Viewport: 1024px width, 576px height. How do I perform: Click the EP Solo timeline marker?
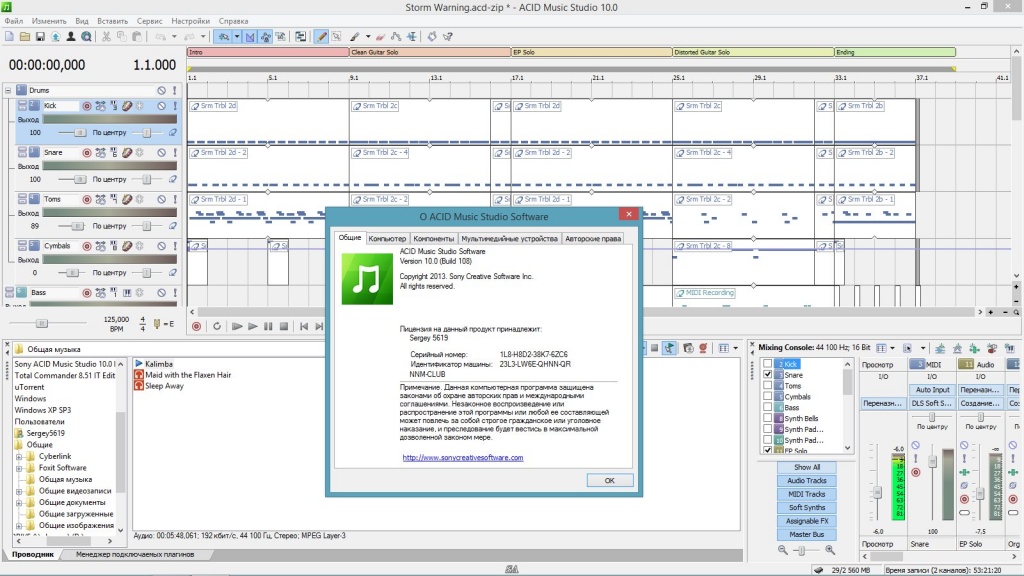pos(591,52)
